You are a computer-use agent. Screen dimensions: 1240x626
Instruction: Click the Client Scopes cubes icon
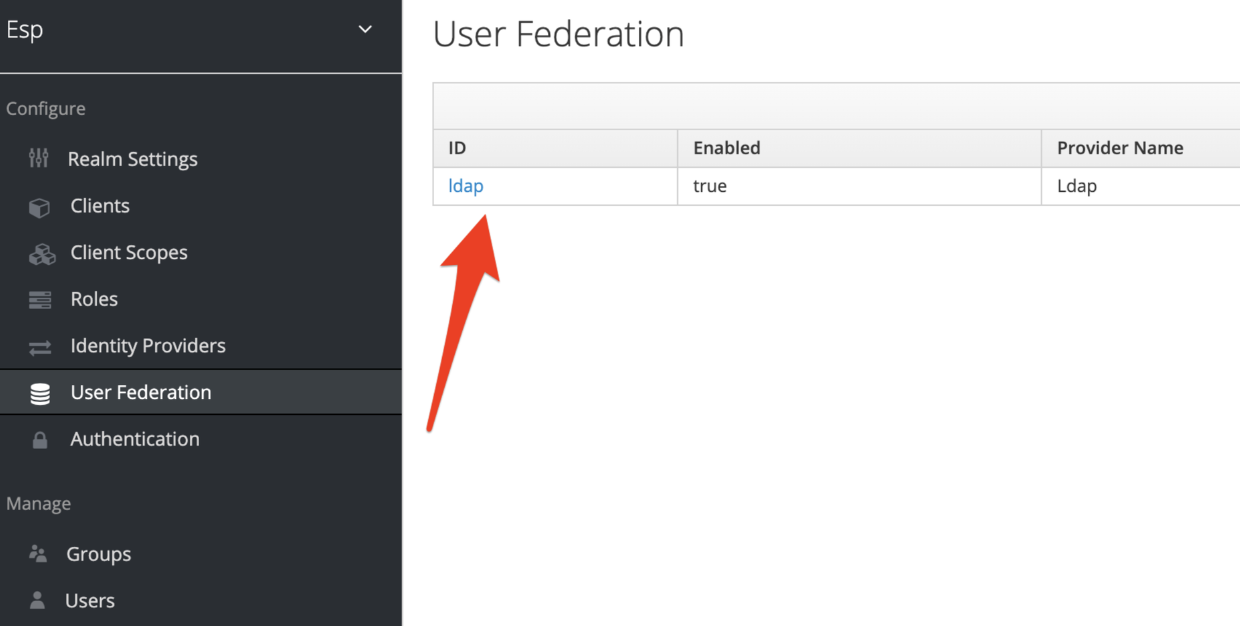click(41, 253)
